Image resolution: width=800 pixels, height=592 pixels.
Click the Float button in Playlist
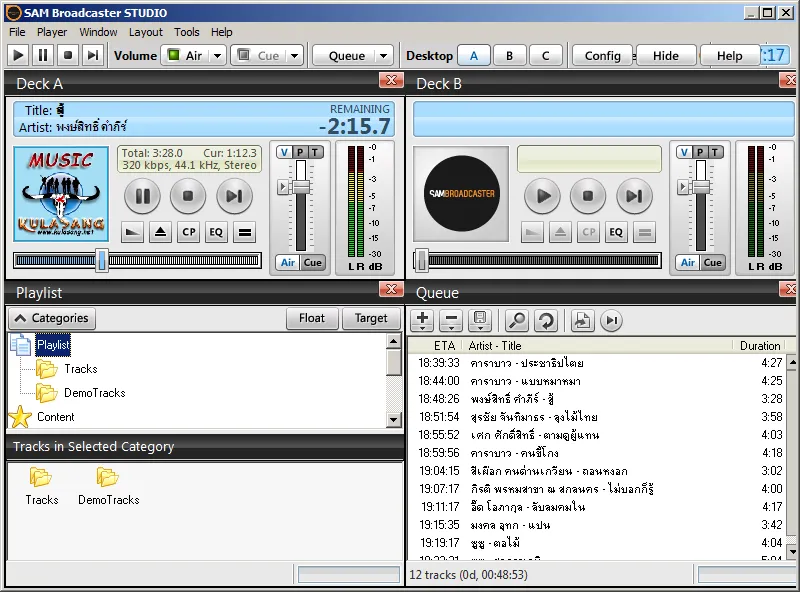[312, 318]
